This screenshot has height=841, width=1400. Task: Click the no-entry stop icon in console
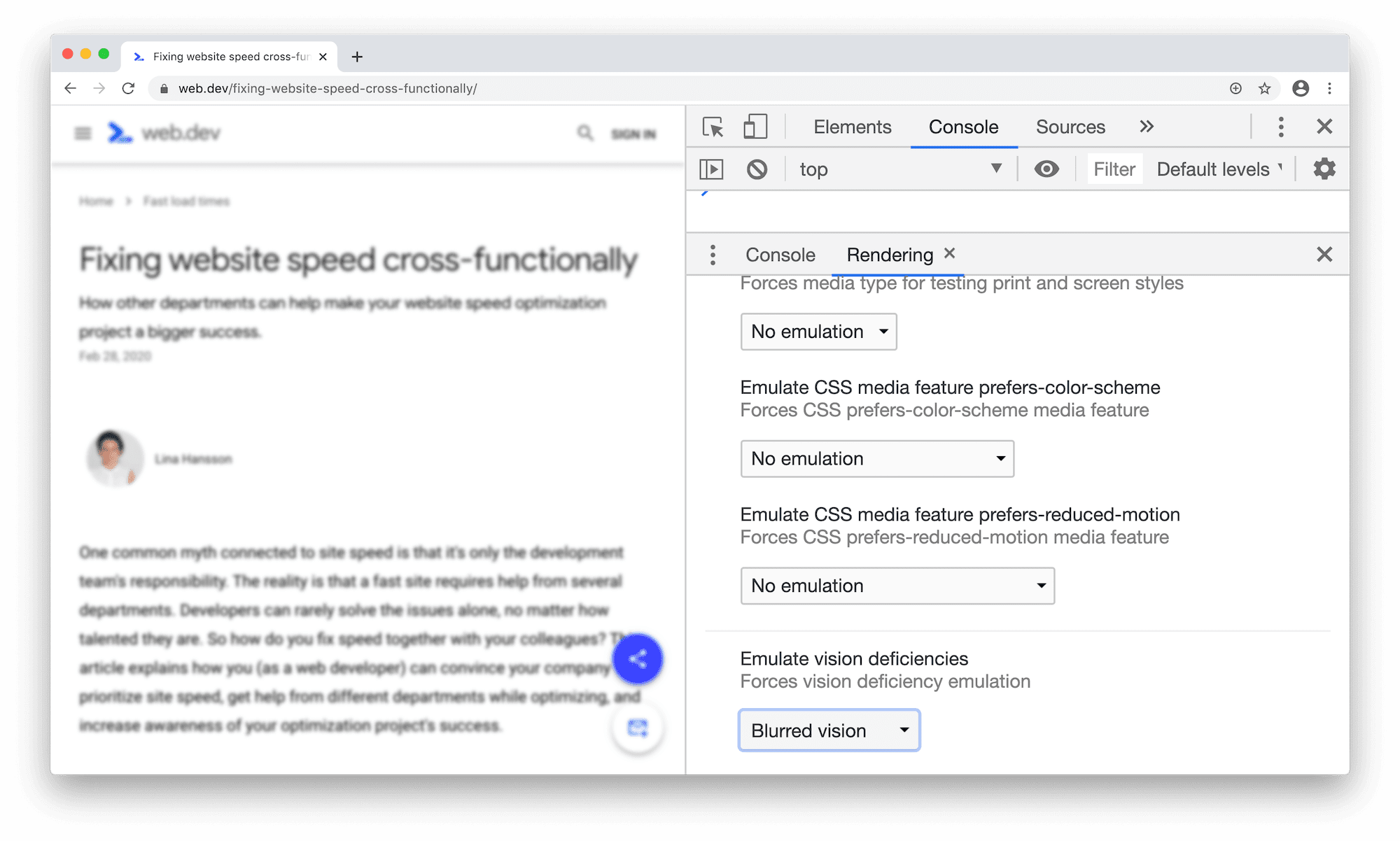click(757, 168)
